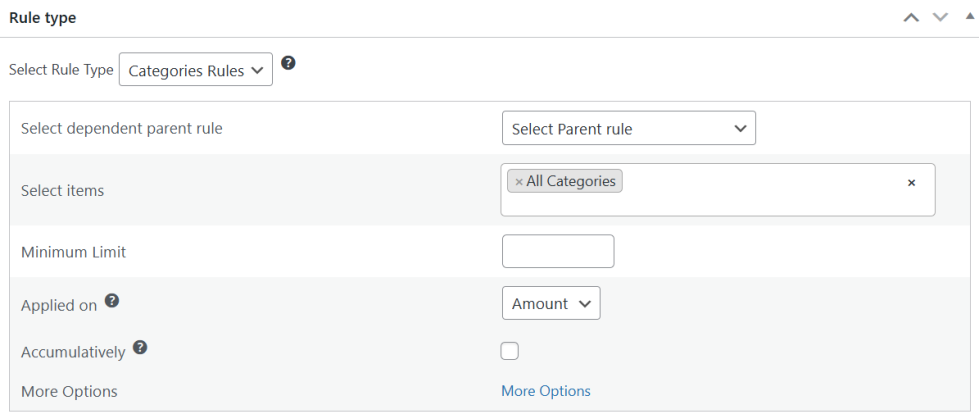Open the Categories Rules dropdown
Screen dimensions: 979x414
pyautogui.click(x=196, y=70)
